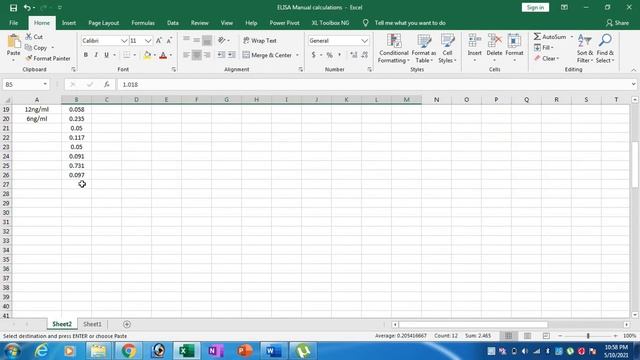Viewport: 640px width, 360px height.
Task: Click the Copy command
Action: coord(36,48)
